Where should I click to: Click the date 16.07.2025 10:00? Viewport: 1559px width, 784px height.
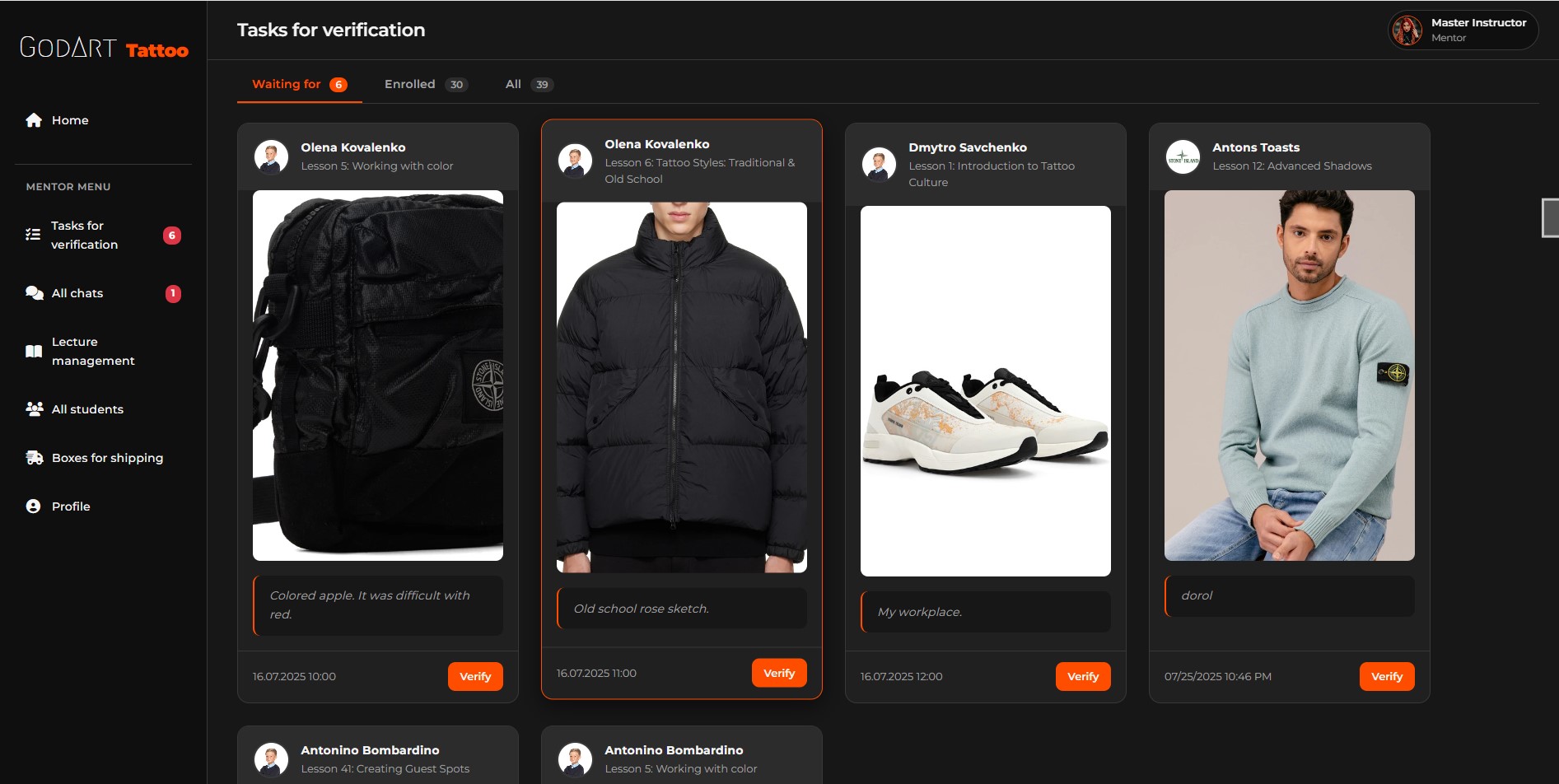294,677
